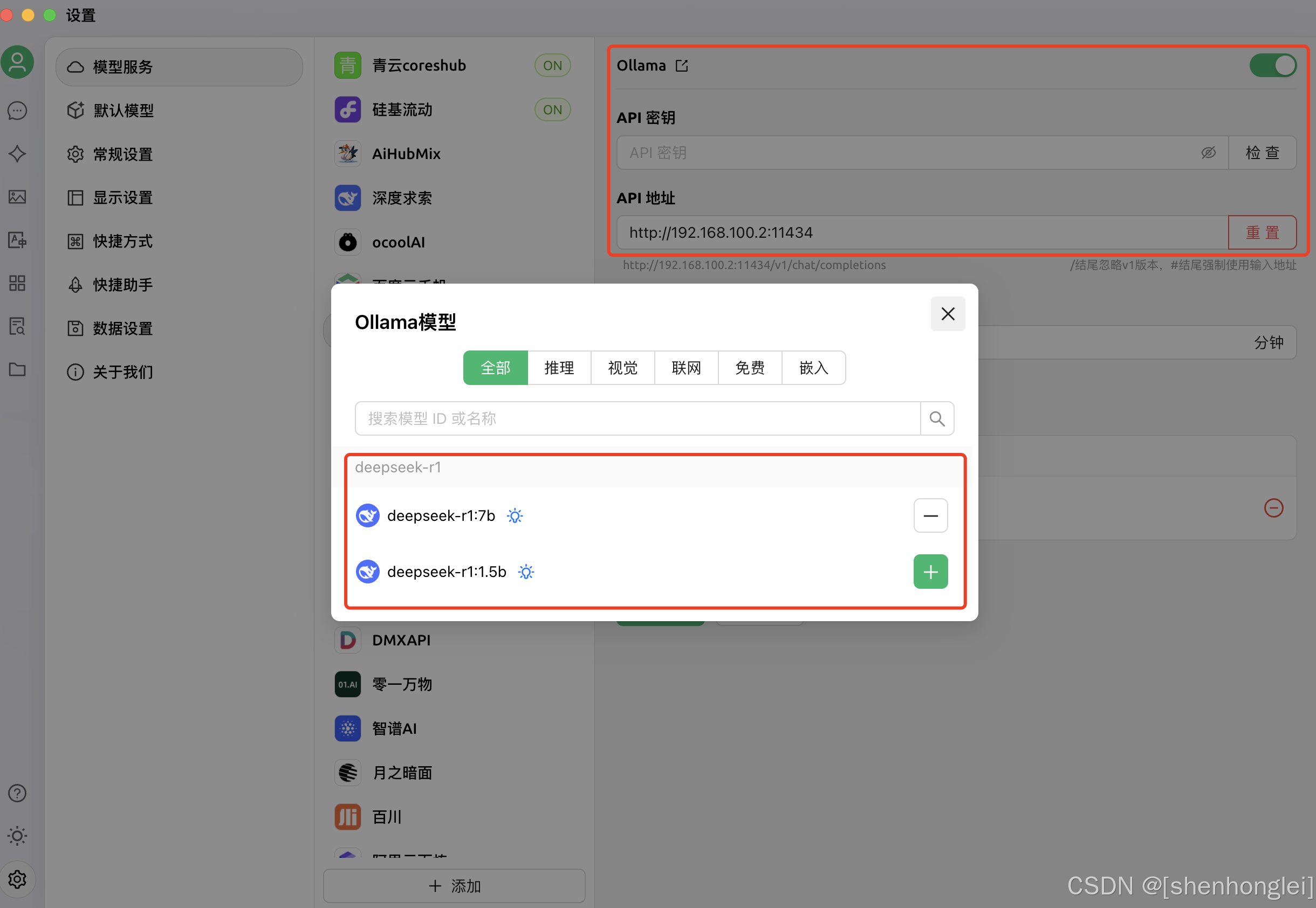Open the translate sidebar icon
The width and height of the screenshot is (1316, 908).
click(x=17, y=240)
